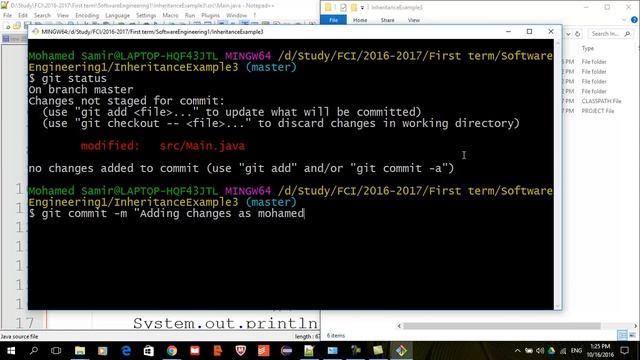Open Windows Start menu

point(11,351)
